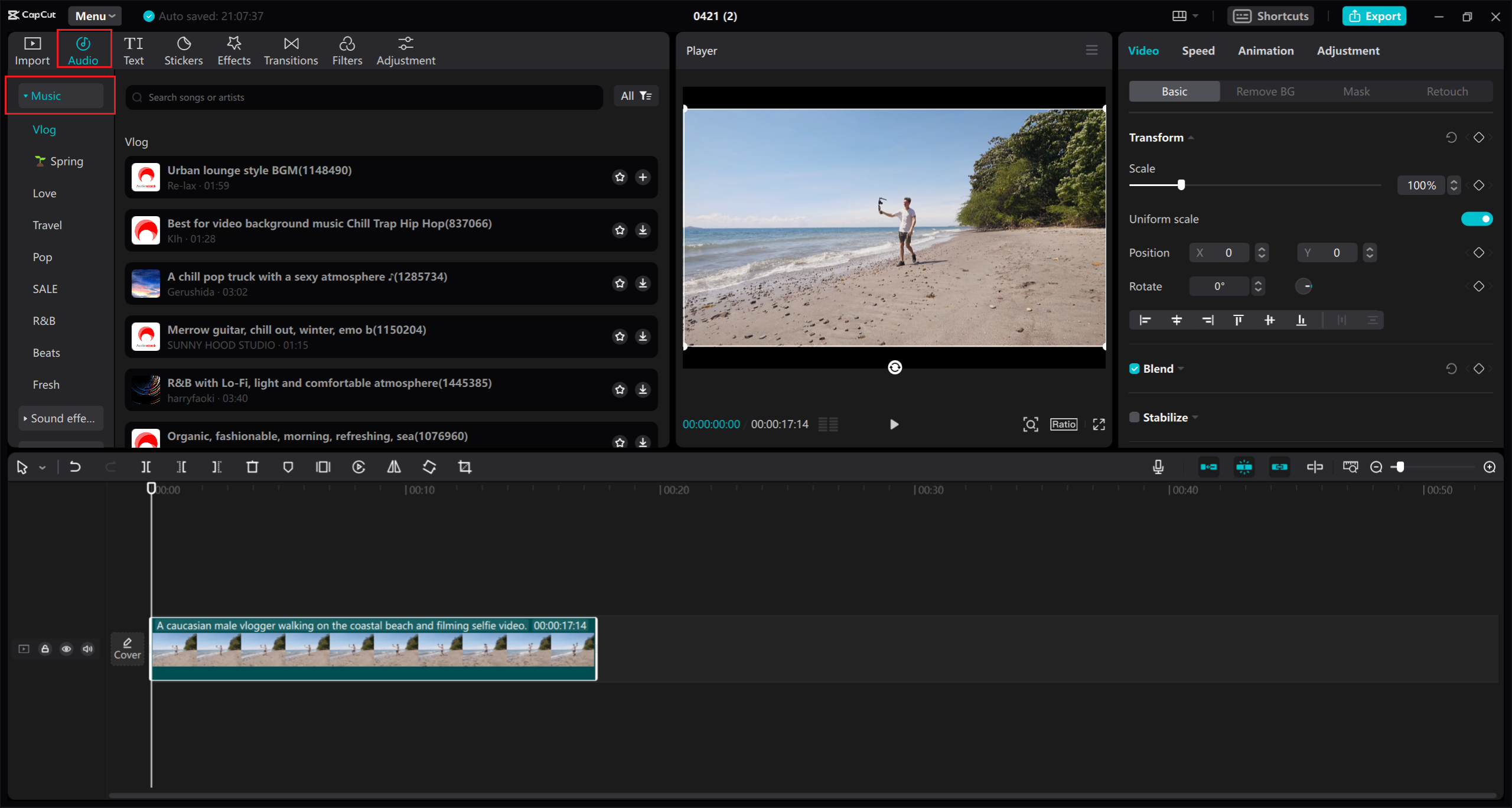The height and width of the screenshot is (808, 1512).
Task: Collapse the Transform section
Action: coord(1191,137)
